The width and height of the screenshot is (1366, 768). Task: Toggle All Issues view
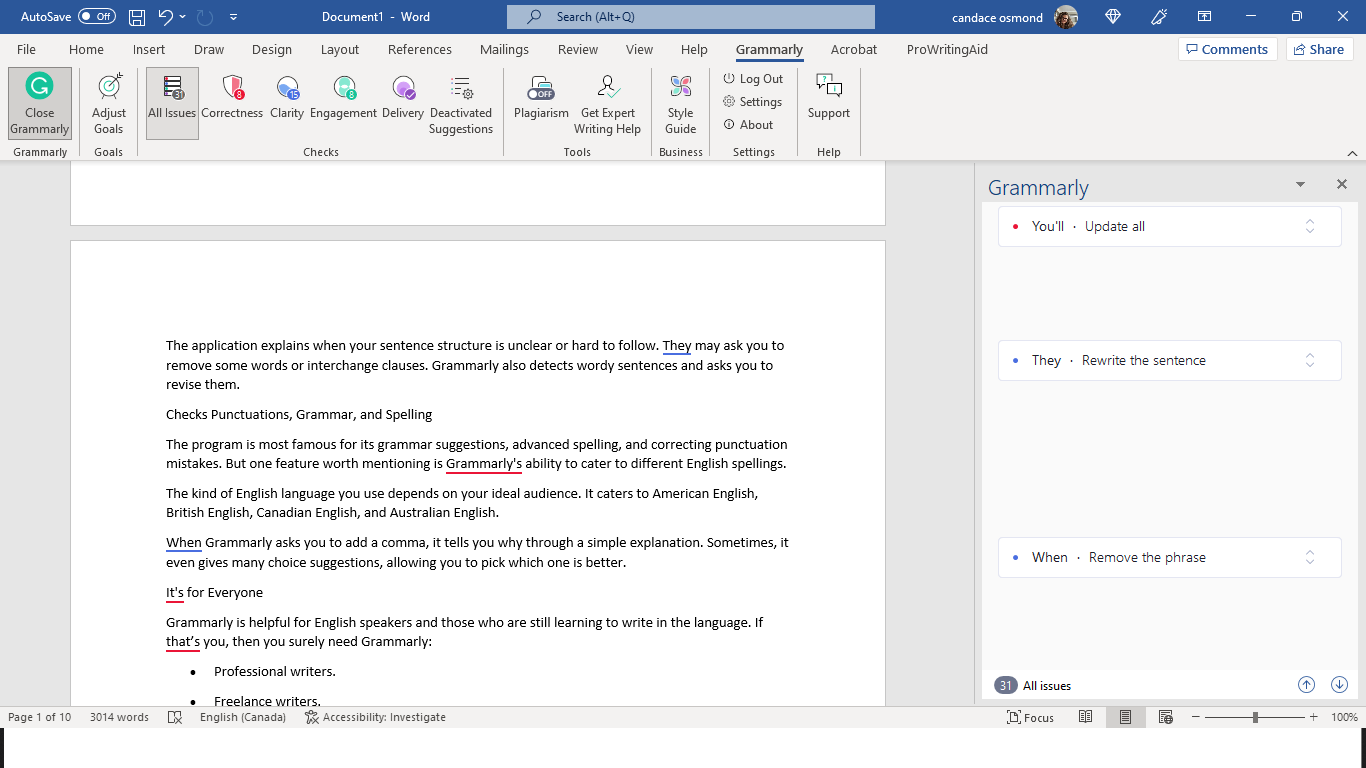click(x=172, y=100)
